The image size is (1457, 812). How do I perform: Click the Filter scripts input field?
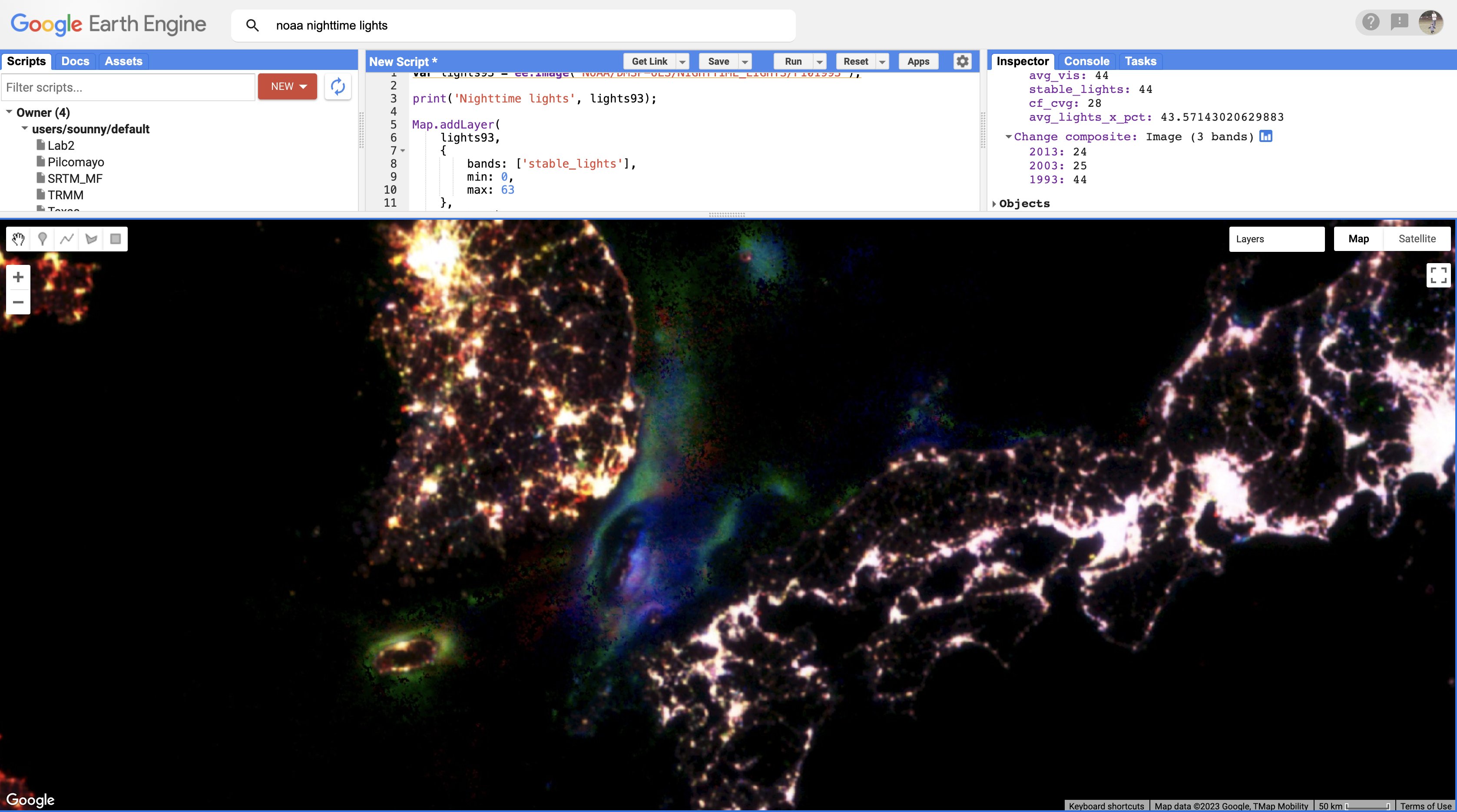(x=128, y=87)
